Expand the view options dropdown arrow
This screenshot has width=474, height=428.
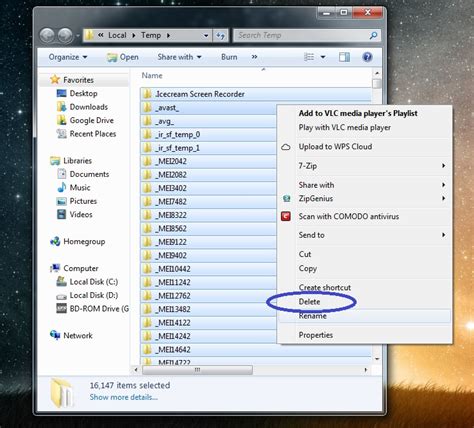[323, 57]
